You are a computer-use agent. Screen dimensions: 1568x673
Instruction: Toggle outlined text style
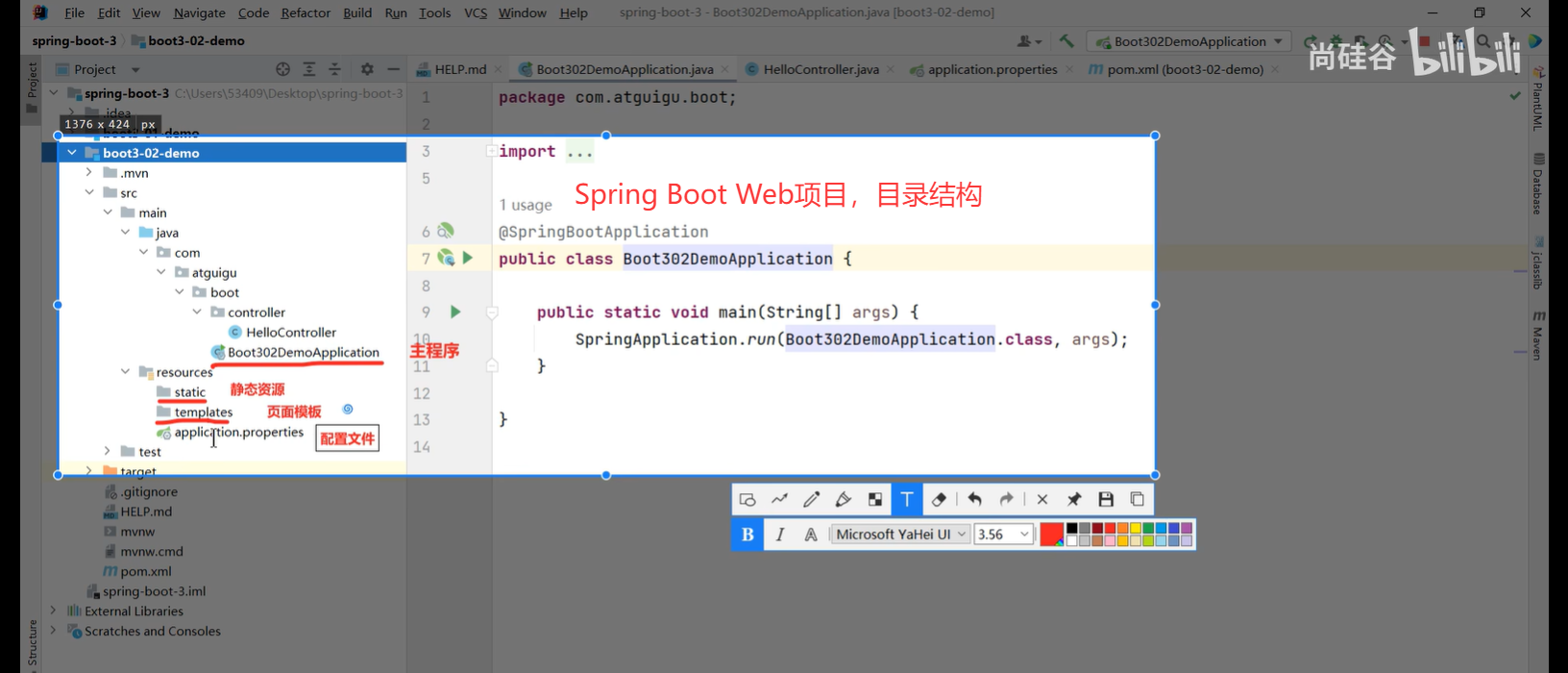click(811, 535)
